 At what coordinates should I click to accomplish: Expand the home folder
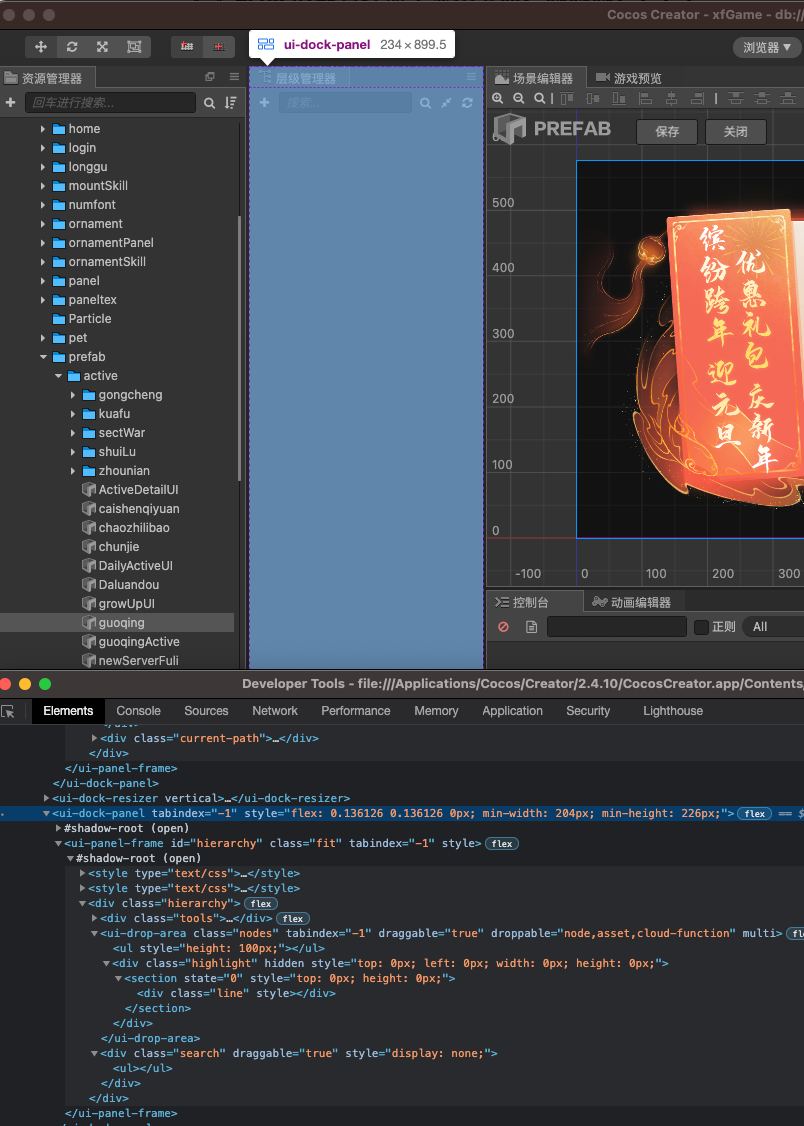[43, 129]
